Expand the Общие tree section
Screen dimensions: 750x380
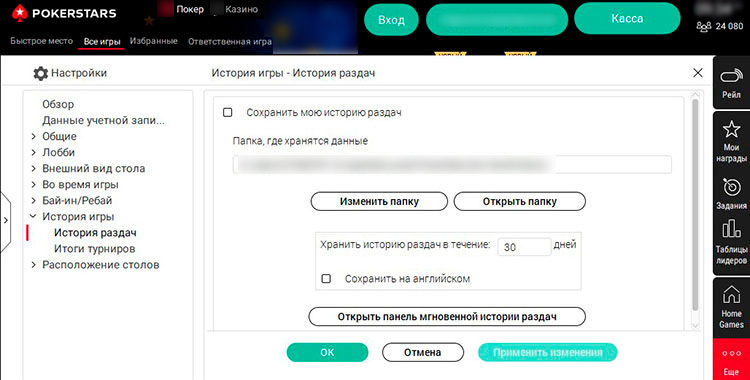[33, 136]
